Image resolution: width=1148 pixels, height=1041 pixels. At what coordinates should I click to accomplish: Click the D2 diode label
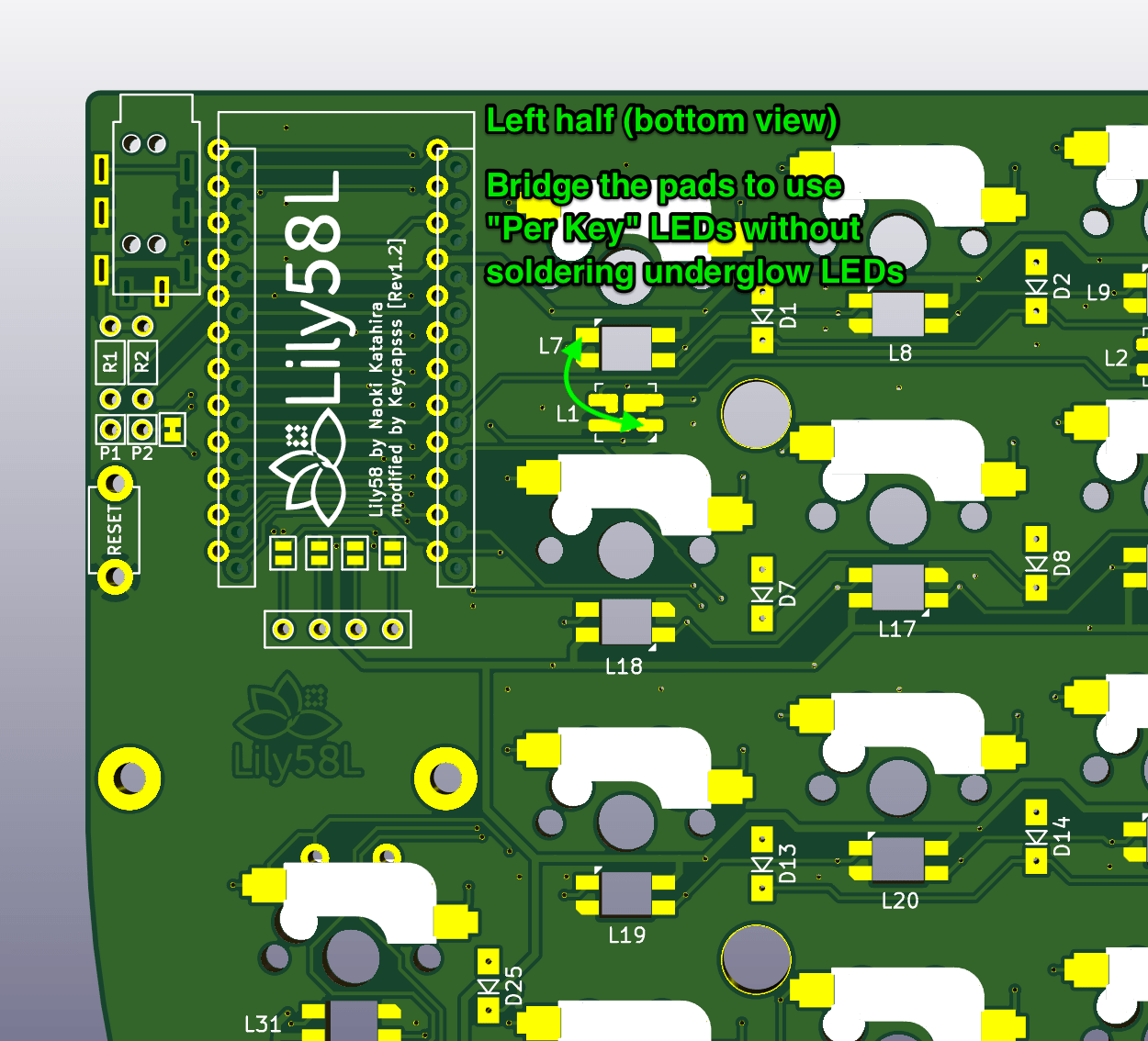[x=1062, y=286]
